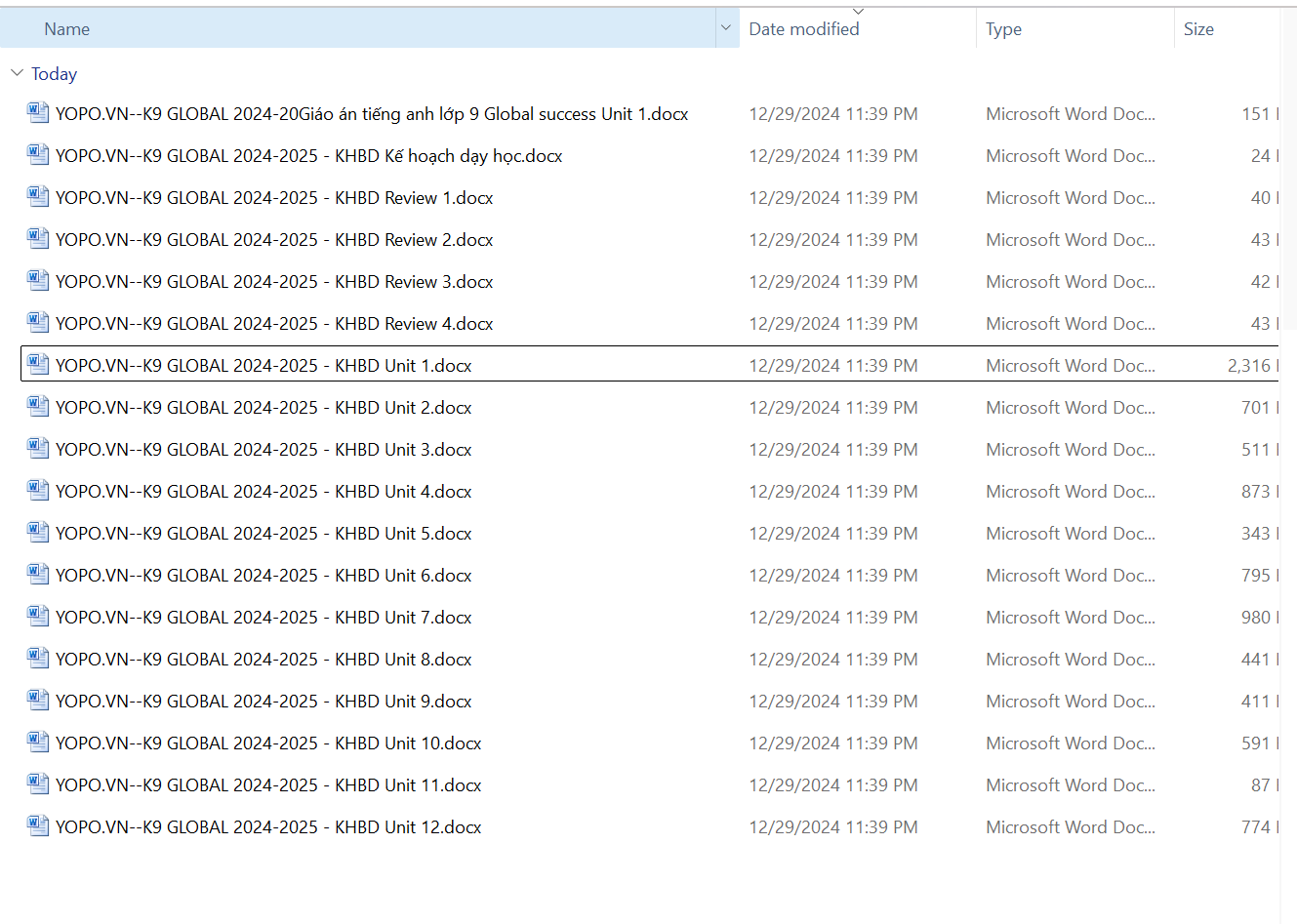Image resolution: width=1297 pixels, height=924 pixels.
Task: Click Word icon of KHBD Unit 8.docx
Action: click(38, 659)
